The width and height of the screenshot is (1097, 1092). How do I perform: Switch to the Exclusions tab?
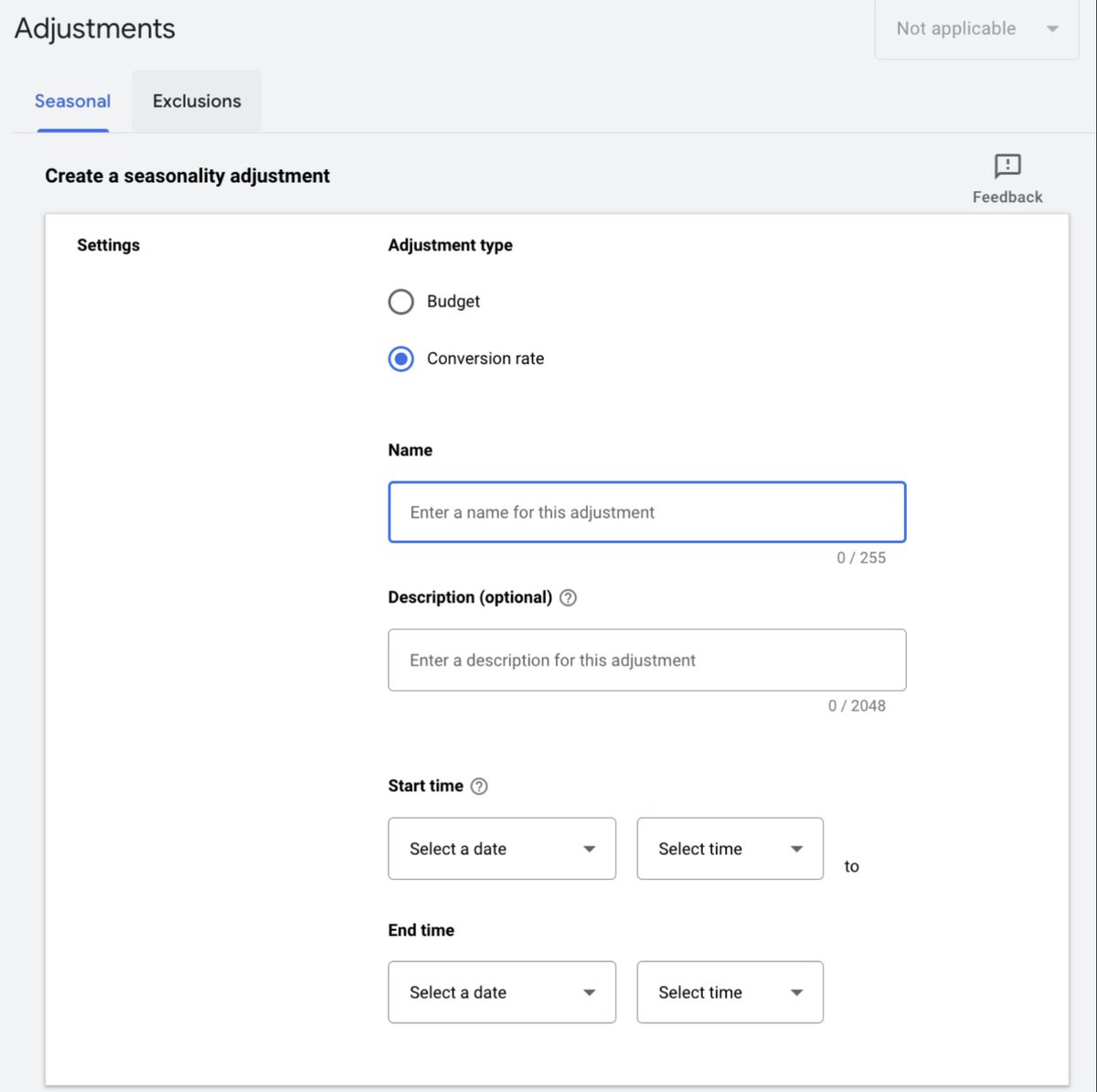[197, 101]
